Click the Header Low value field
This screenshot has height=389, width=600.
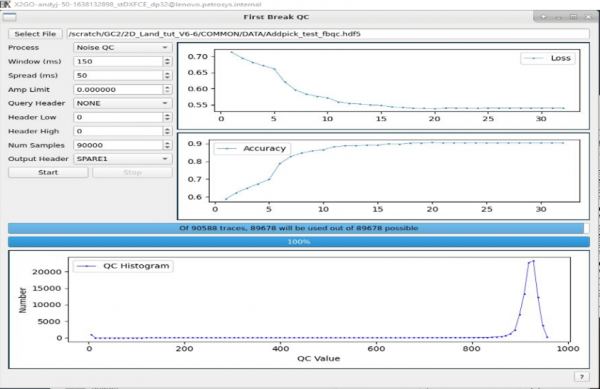tap(118, 117)
